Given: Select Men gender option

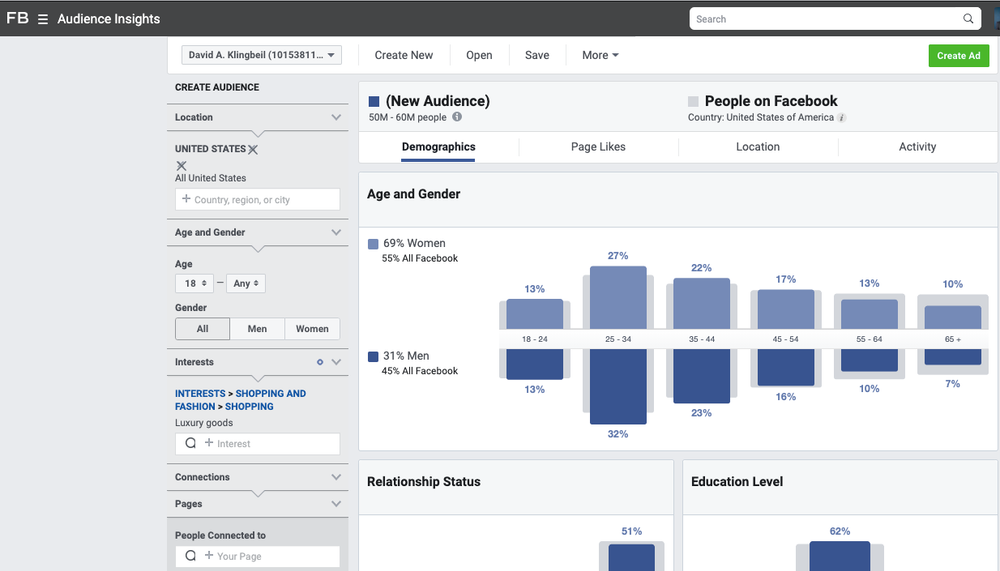Looking at the screenshot, I should click(x=257, y=329).
